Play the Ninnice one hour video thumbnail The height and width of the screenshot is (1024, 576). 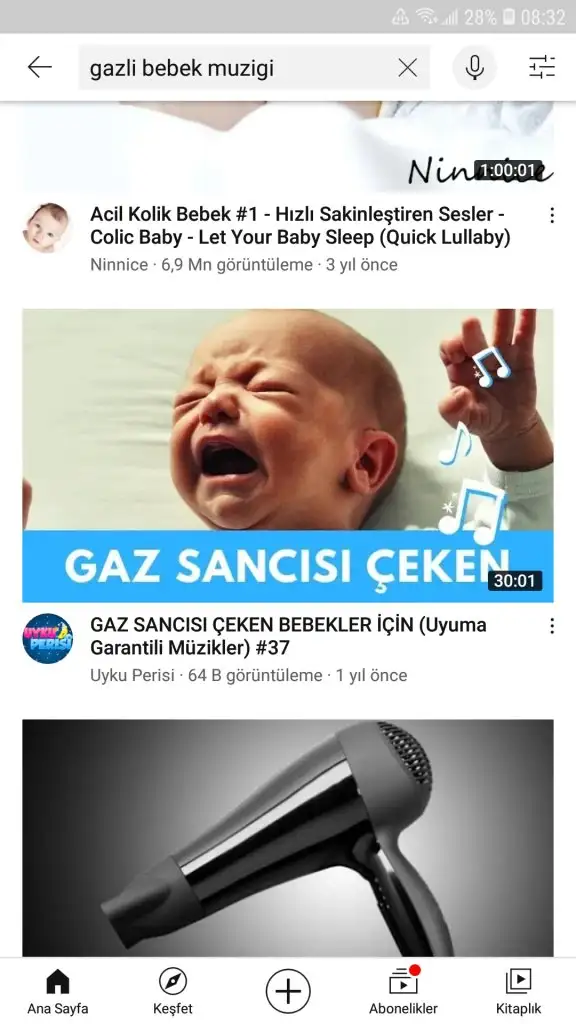288,147
